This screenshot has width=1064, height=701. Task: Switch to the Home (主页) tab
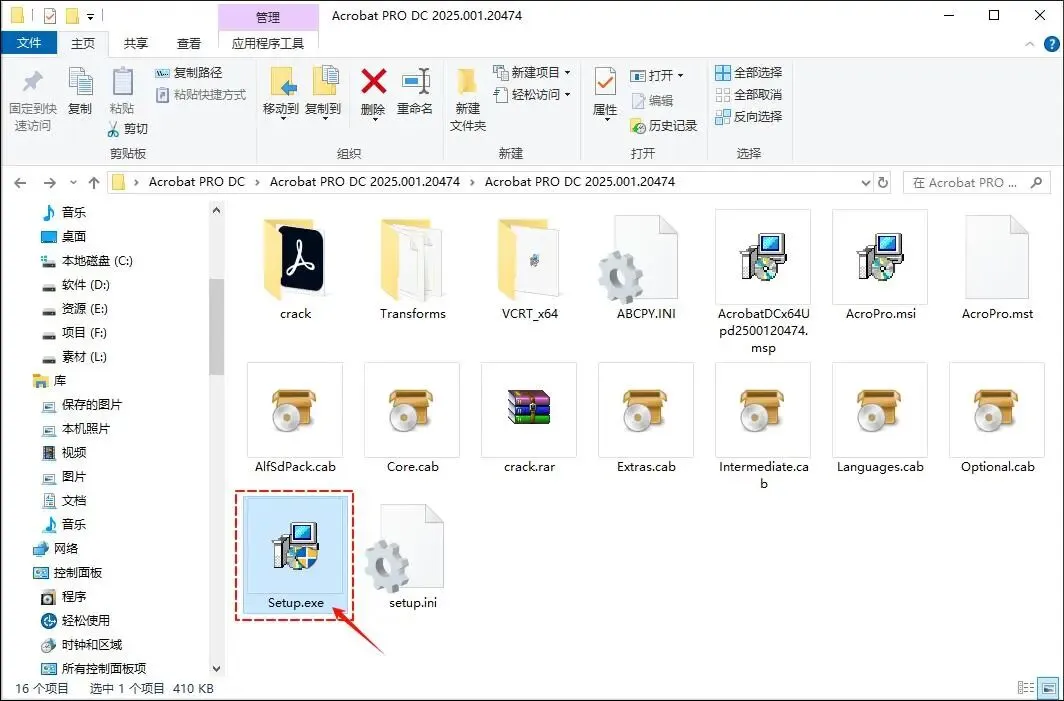pos(83,43)
